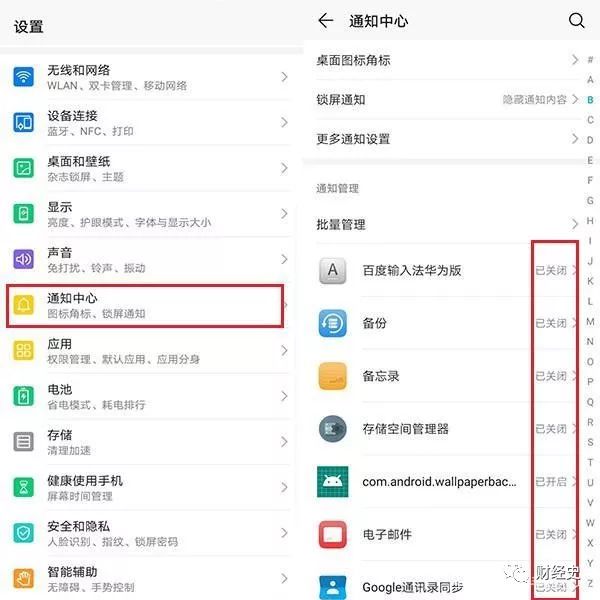
Task: Open the 安全和隐私 shield icon
Action: click(x=24, y=533)
